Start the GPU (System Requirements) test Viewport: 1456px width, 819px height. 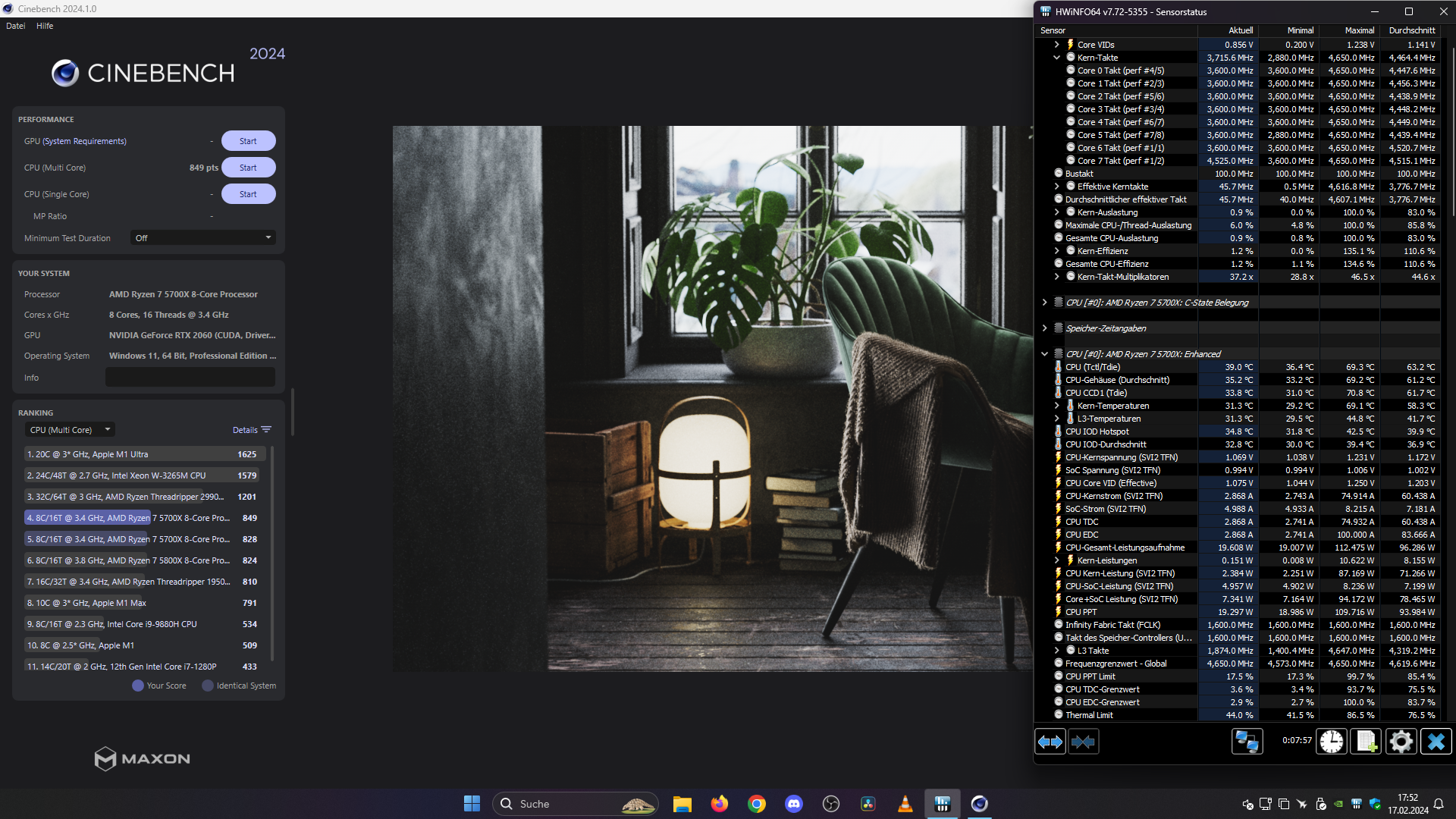[248, 141]
